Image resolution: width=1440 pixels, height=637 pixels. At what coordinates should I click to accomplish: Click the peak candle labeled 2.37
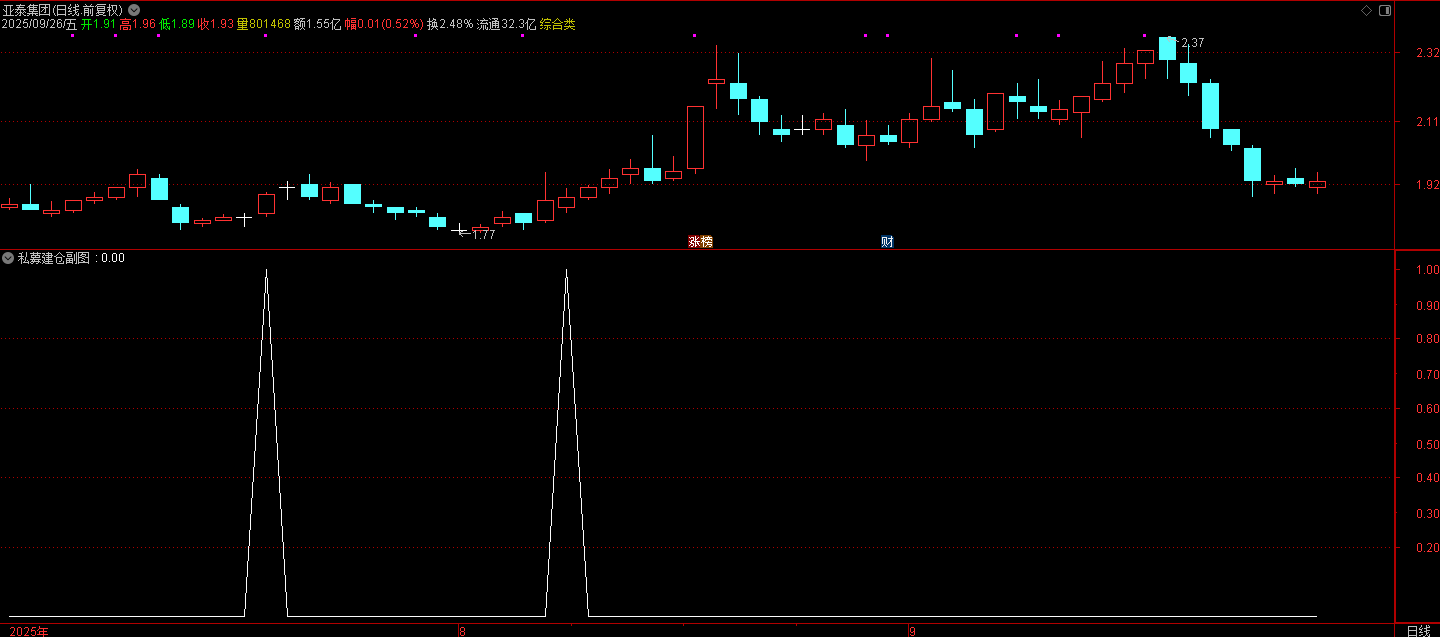(x=1167, y=49)
